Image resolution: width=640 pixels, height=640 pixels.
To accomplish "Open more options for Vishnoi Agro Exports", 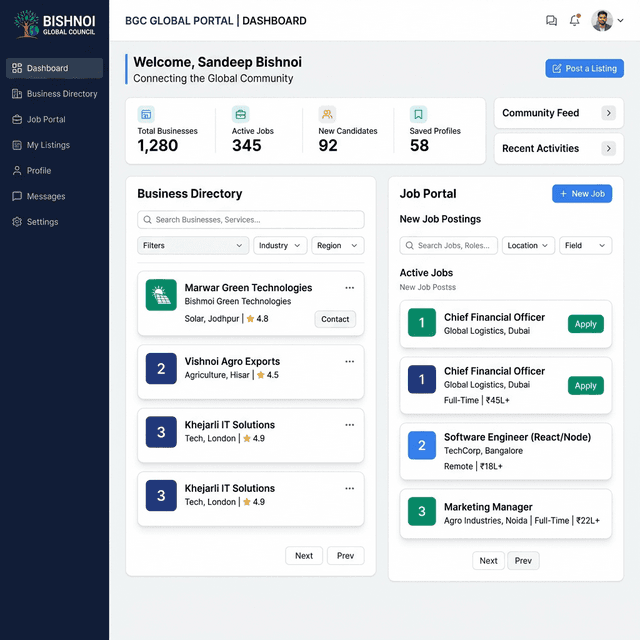I will (349, 361).
